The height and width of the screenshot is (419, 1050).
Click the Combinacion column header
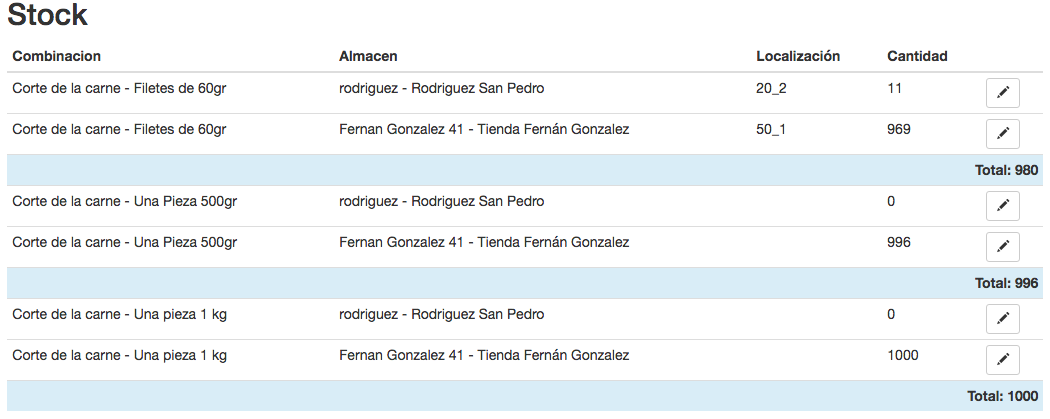click(x=57, y=56)
